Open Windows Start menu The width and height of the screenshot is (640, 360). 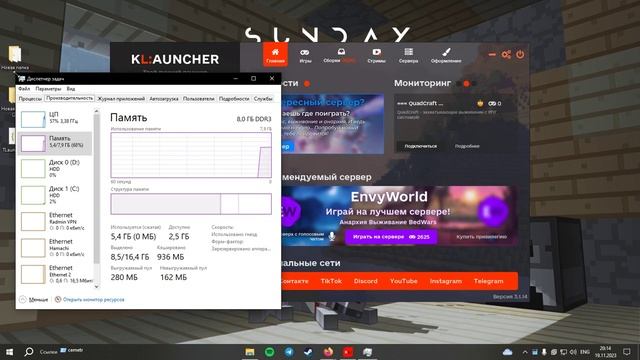click(9, 352)
